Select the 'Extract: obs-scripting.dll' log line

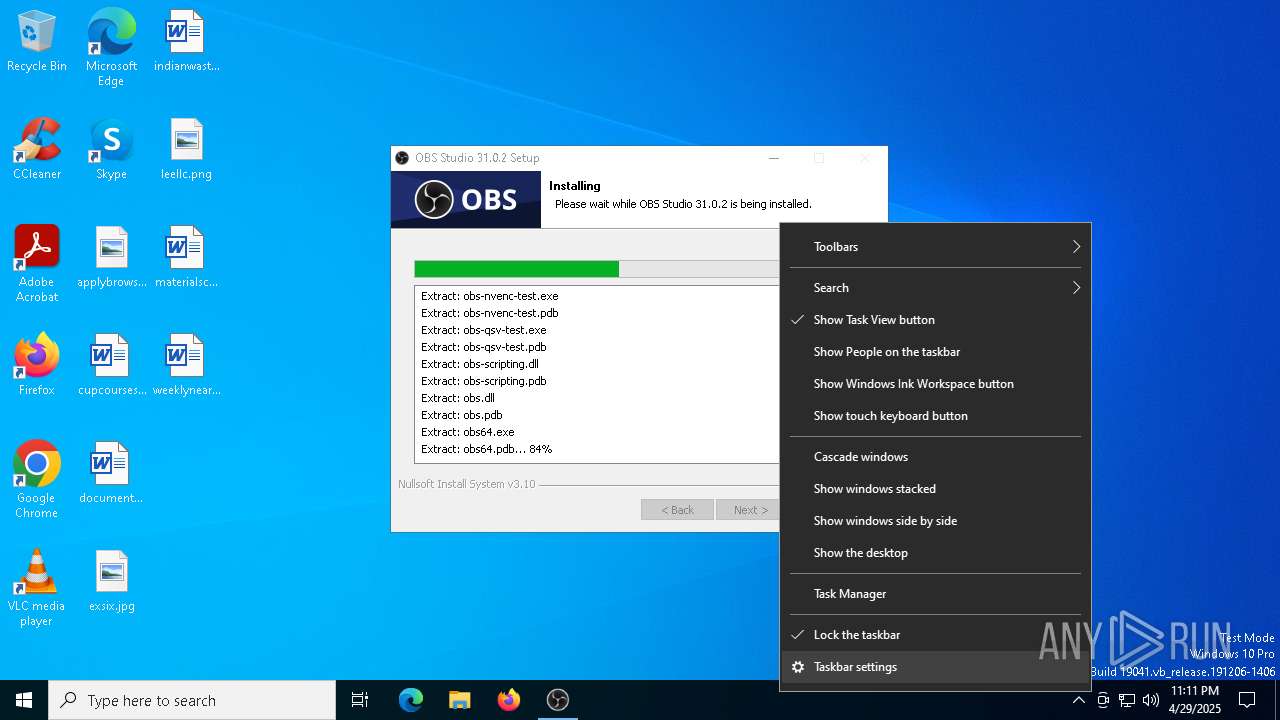pyautogui.click(x=480, y=364)
